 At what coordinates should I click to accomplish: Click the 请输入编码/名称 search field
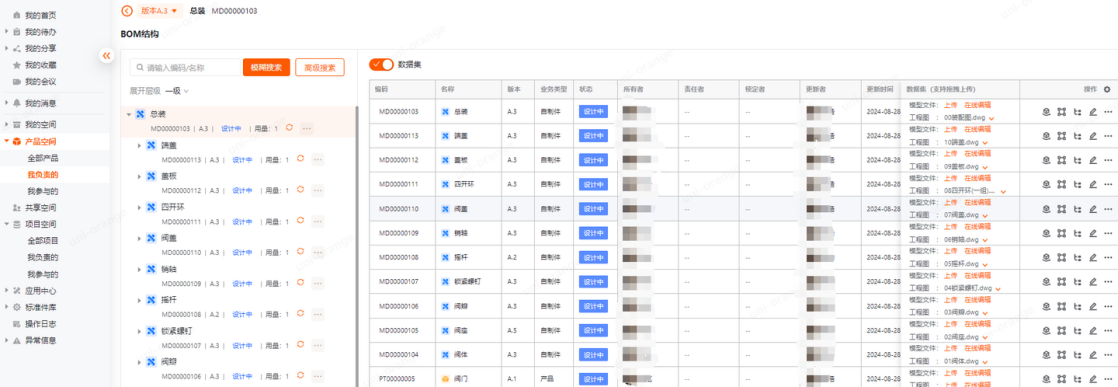tap(185, 68)
